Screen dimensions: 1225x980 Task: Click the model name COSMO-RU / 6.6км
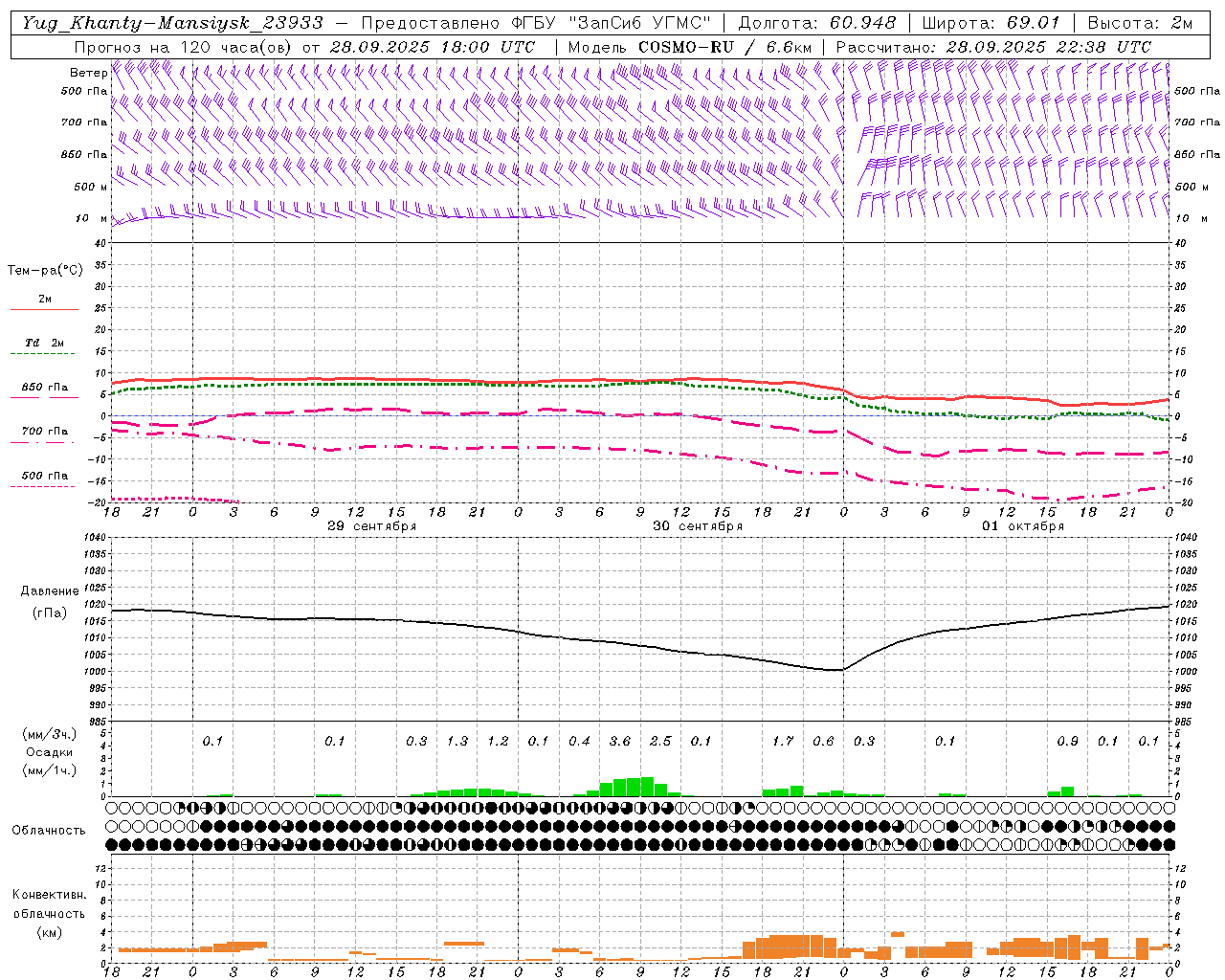724,47
